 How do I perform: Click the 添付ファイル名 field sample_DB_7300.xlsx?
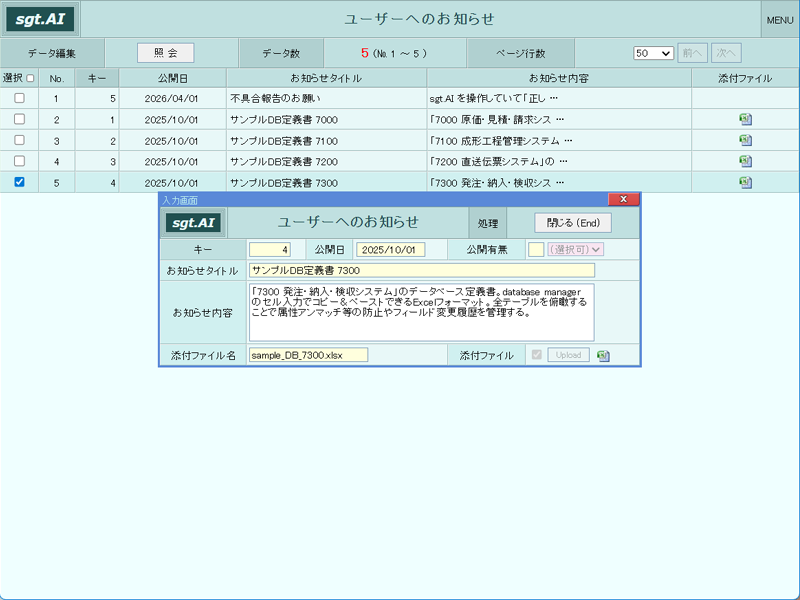(x=308, y=355)
